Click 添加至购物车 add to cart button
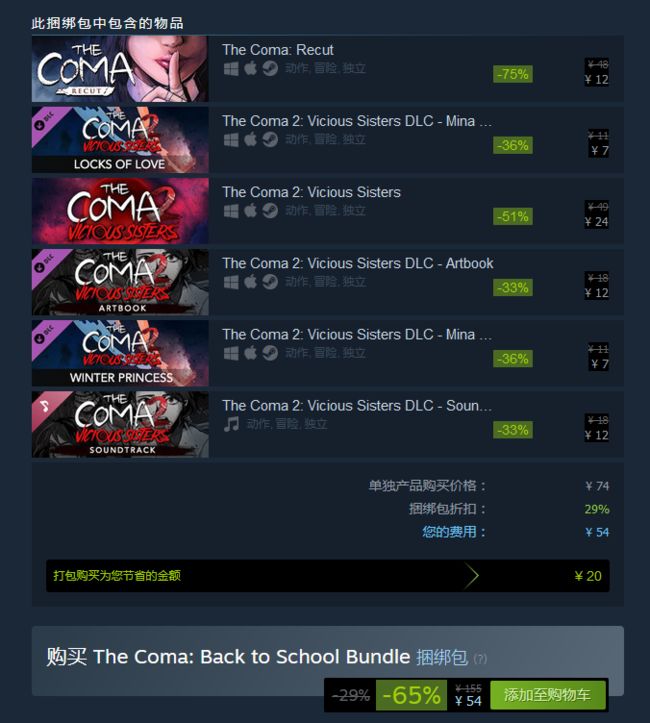Viewport: 650px width, 723px height. tap(548, 695)
